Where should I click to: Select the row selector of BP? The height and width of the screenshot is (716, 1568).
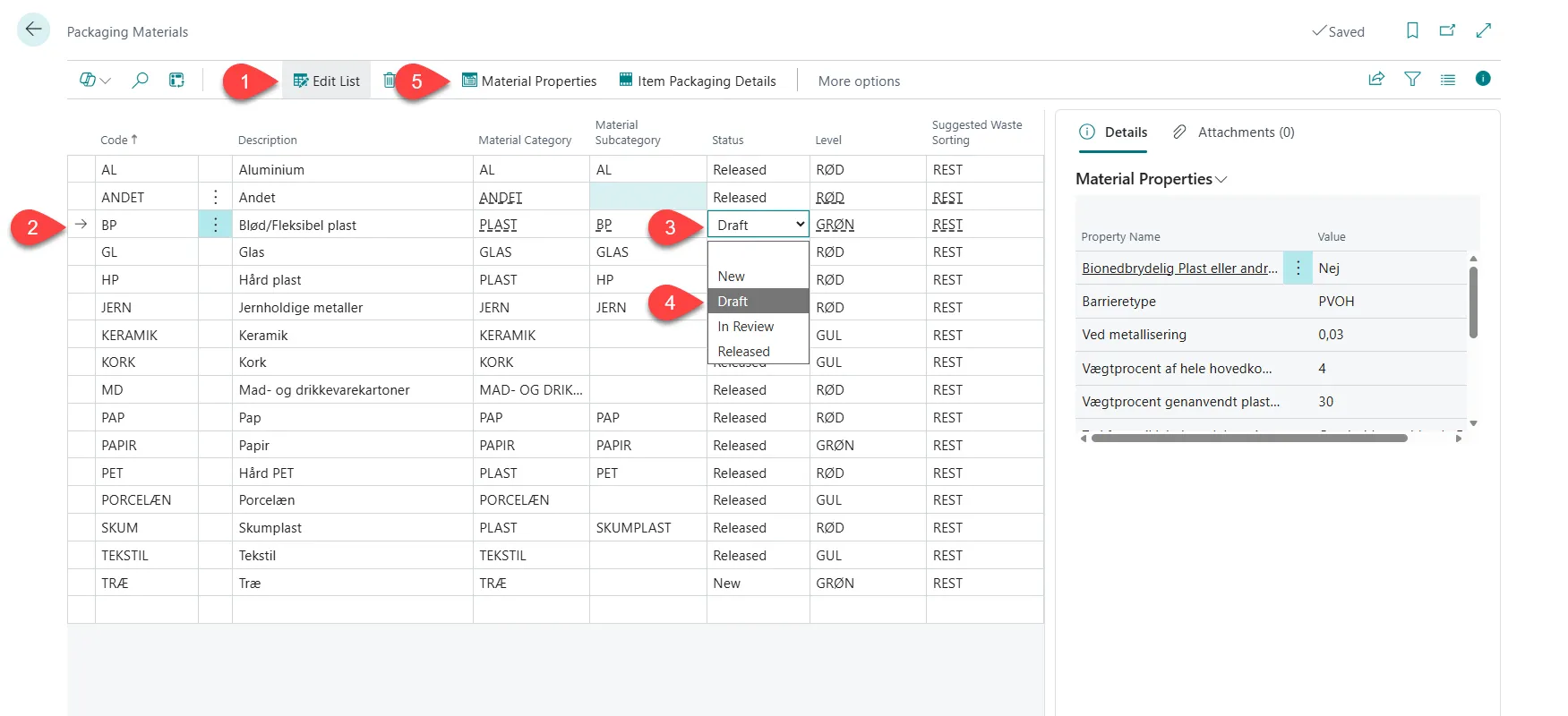81,225
